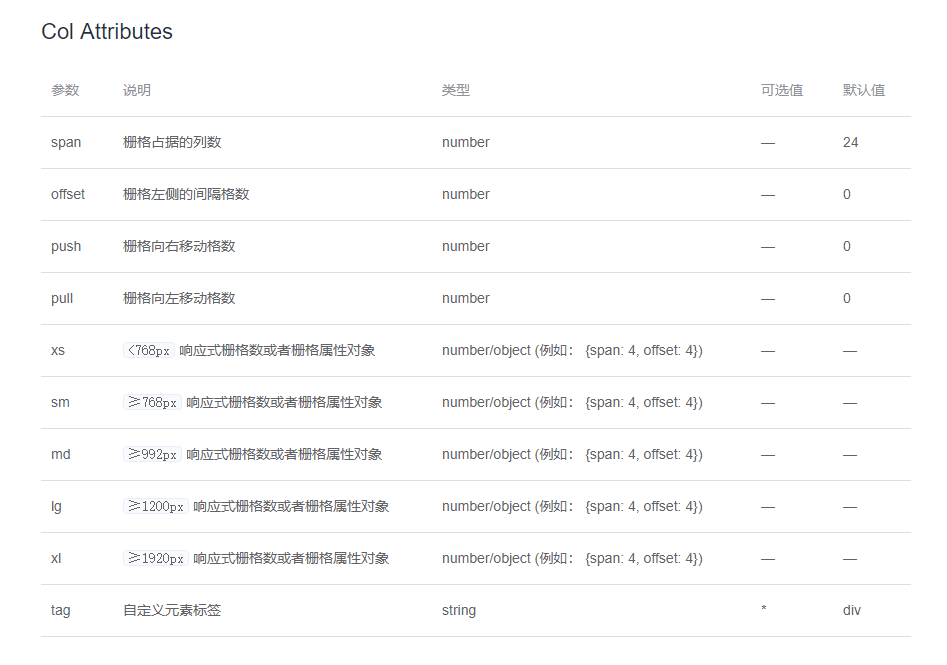Click number/object type in sm row
Viewport: 947px width, 665px height.
click(x=572, y=402)
